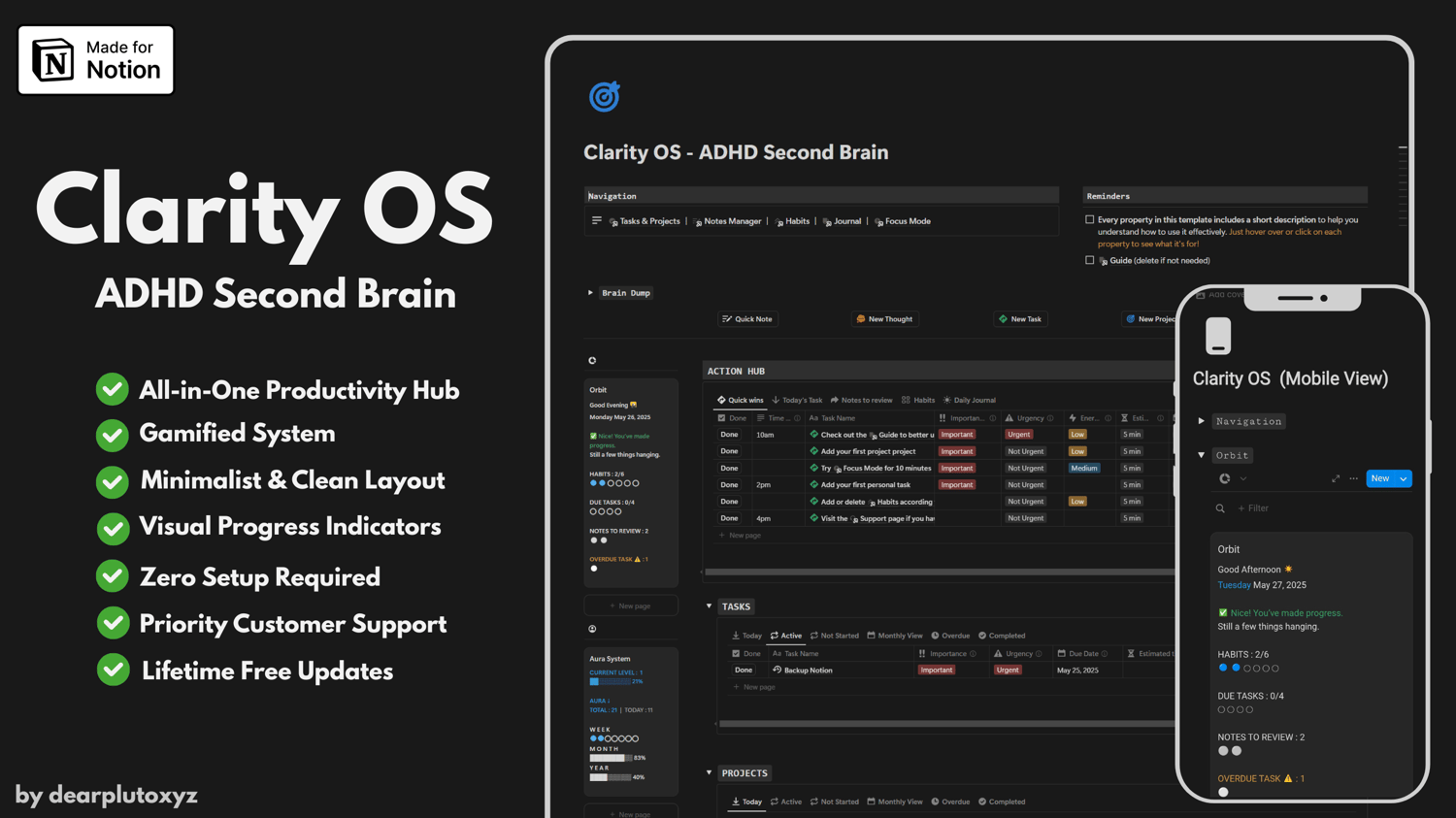Click the Orbit view icon above the Orbit card
1456x818 pixels.
click(592, 360)
